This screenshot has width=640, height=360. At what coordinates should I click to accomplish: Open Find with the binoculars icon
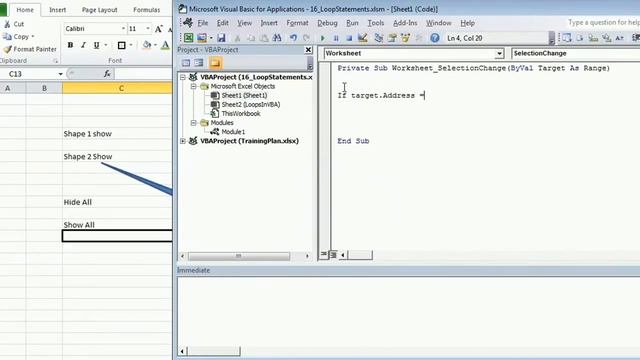point(277,38)
